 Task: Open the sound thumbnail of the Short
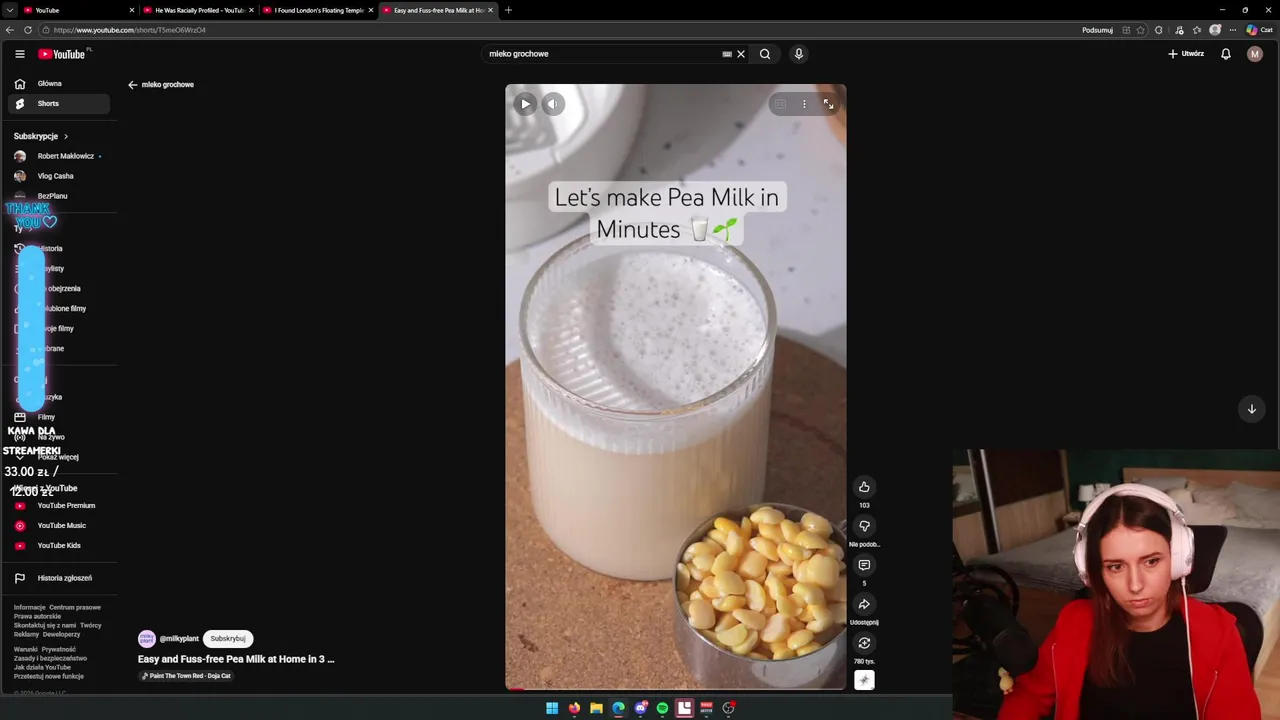point(864,680)
